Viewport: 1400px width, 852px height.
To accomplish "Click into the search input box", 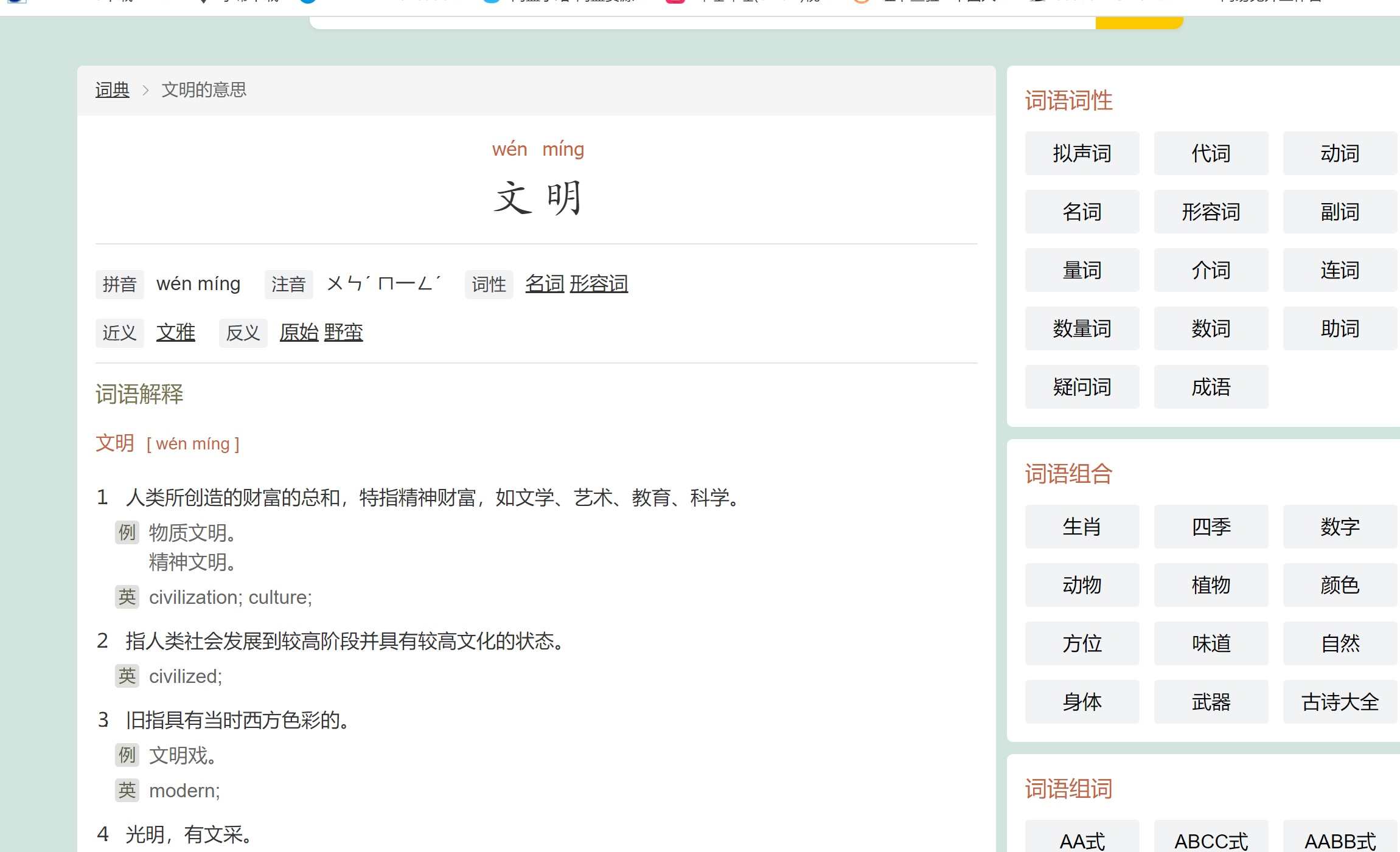I will click(x=703, y=23).
